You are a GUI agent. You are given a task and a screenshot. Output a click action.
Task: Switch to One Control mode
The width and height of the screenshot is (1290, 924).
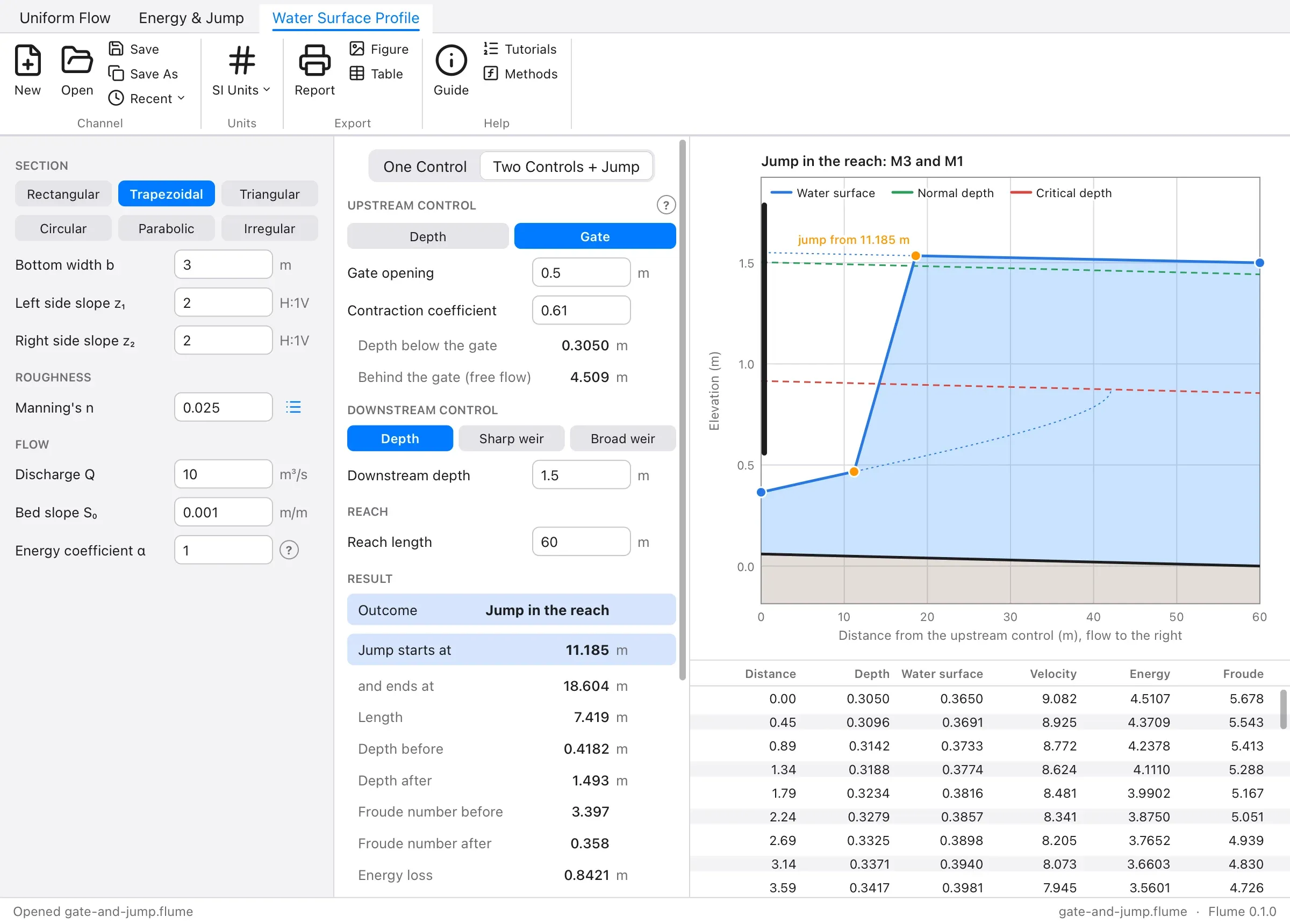click(x=425, y=167)
